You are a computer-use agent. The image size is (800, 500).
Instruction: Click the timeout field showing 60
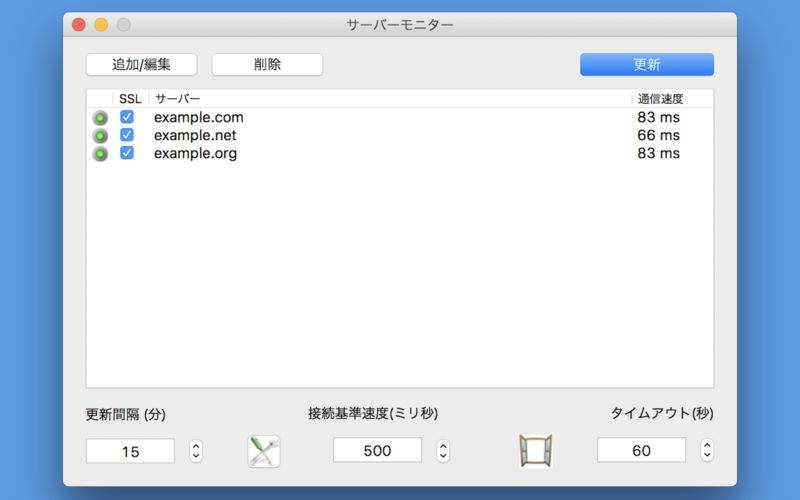[641, 451]
